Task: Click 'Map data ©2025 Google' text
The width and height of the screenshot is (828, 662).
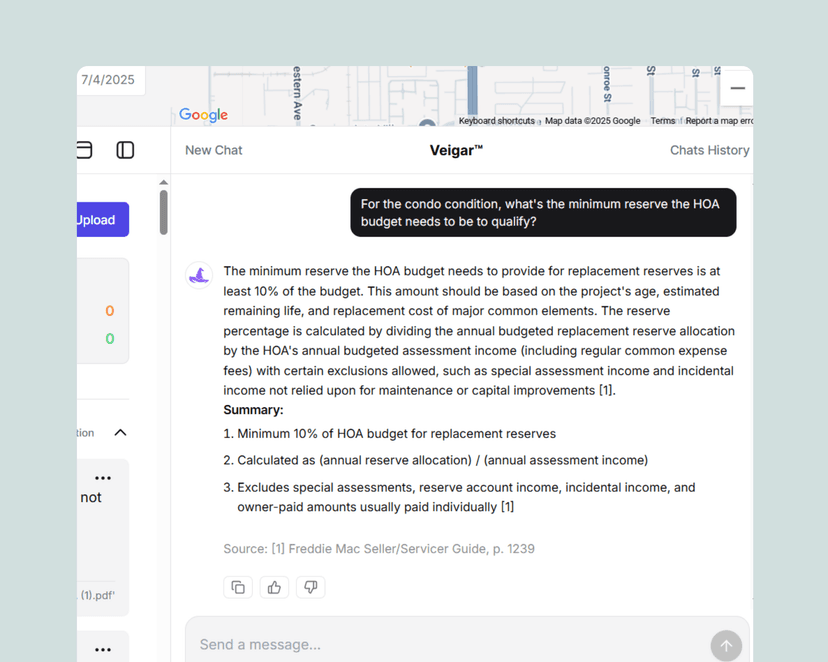Action: click(592, 121)
